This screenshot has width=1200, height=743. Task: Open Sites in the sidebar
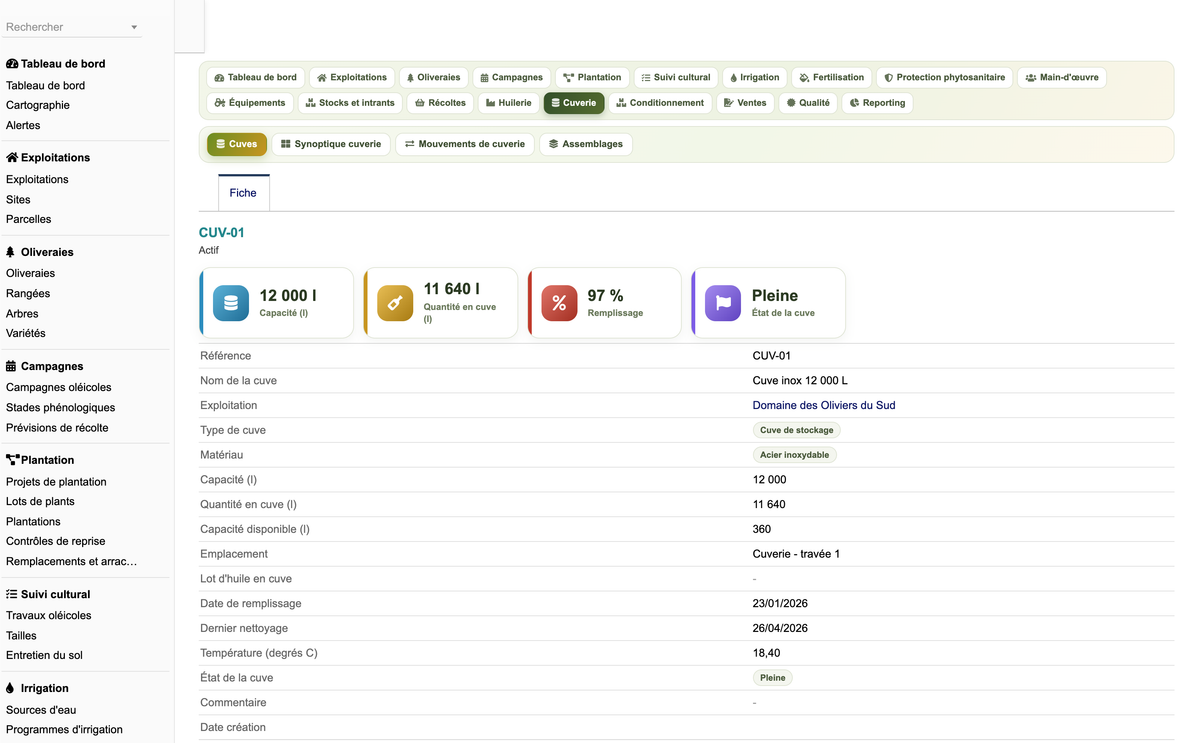pos(18,199)
